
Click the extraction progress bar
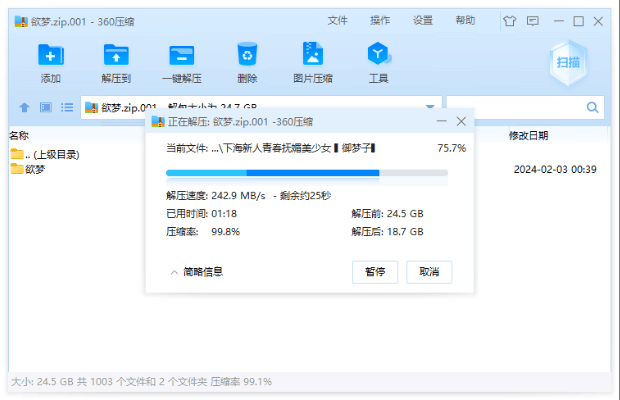click(307, 173)
